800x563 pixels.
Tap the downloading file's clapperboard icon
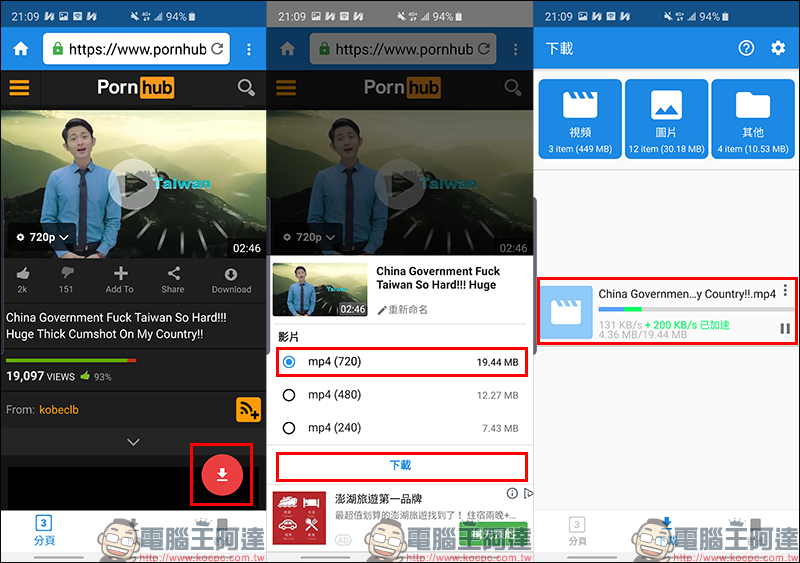point(566,312)
